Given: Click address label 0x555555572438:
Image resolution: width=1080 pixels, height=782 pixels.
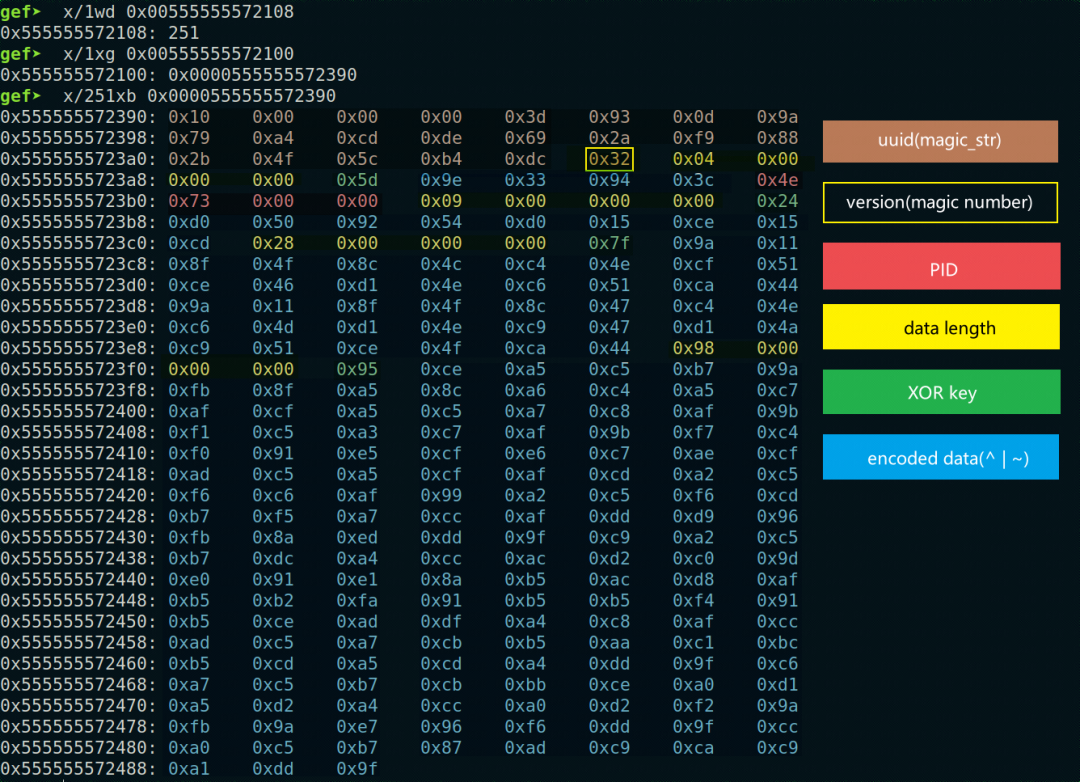Looking at the screenshot, I should [79, 558].
